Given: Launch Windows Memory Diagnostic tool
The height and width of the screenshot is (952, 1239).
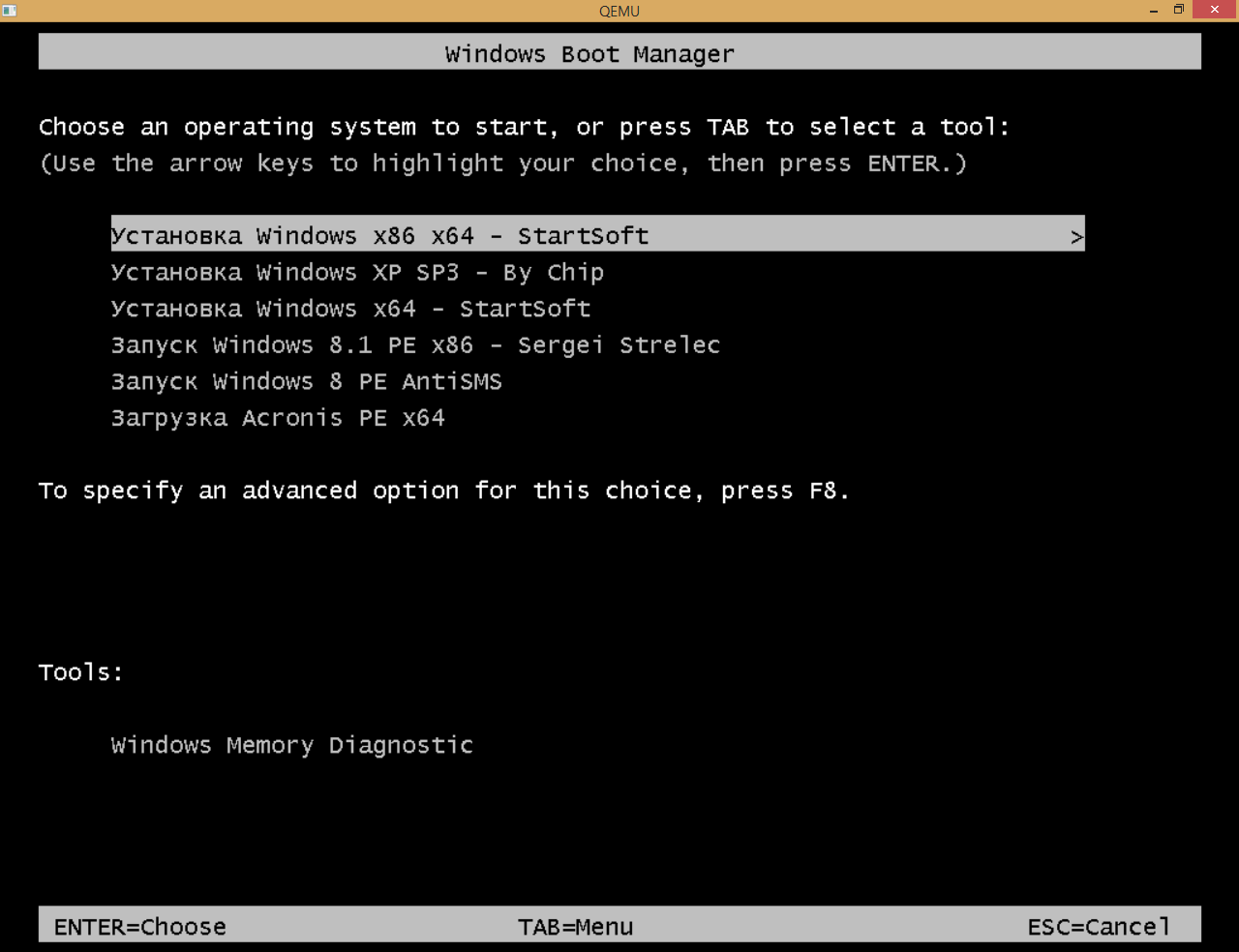Looking at the screenshot, I should pos(291,746).
